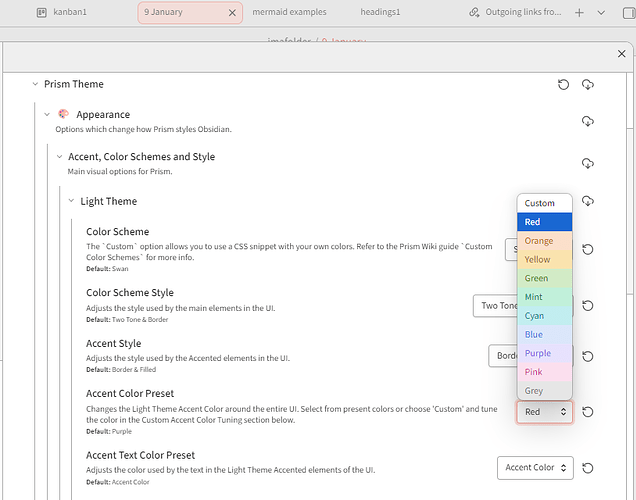Image resolution: width=636 pixels, height=500 pixels.
Task: Export Prism Theme settings icon
Action: click(x=588, y=84)
